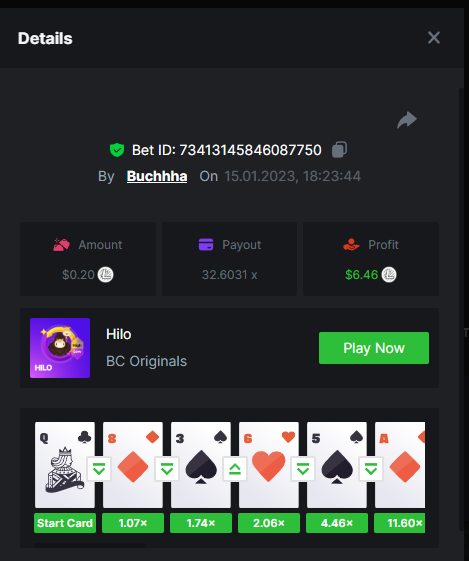Click the red Profit hand icon
Screen dimensions: 469x561
351,245
